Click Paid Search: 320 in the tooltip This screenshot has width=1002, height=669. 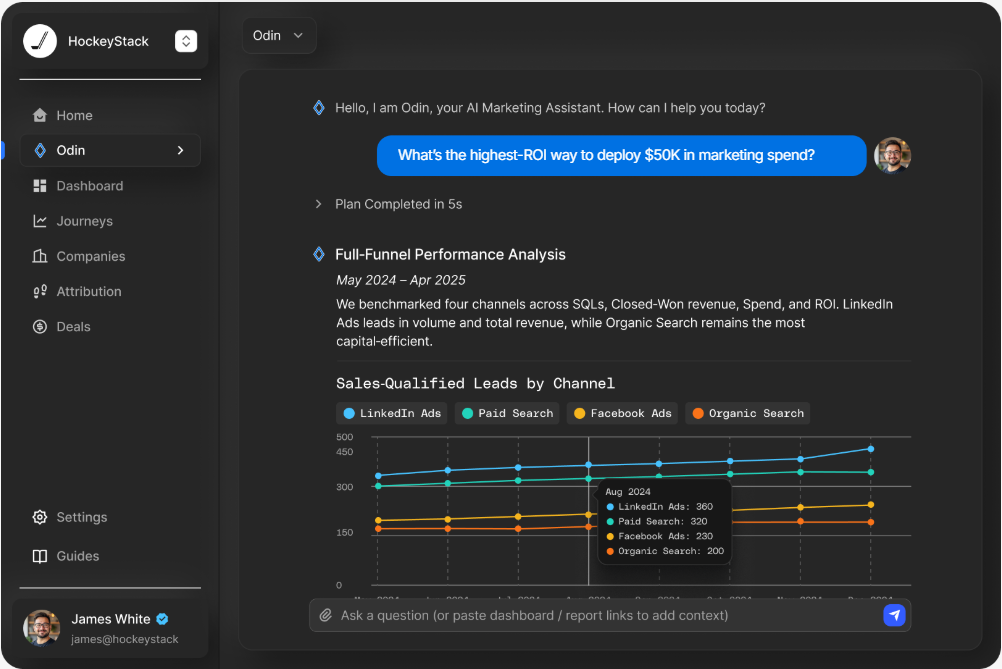tap(657, 521)
